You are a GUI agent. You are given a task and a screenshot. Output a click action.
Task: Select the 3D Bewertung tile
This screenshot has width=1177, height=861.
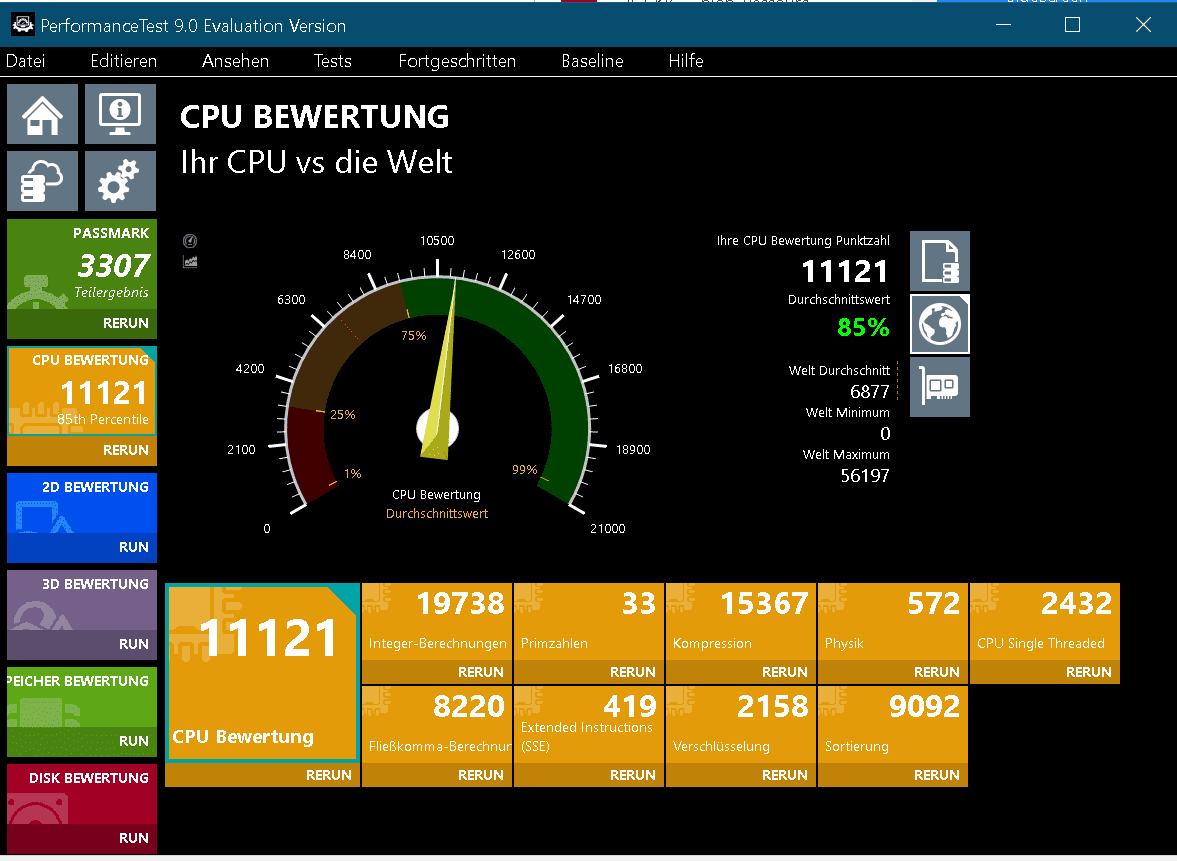tap(82, 600)
